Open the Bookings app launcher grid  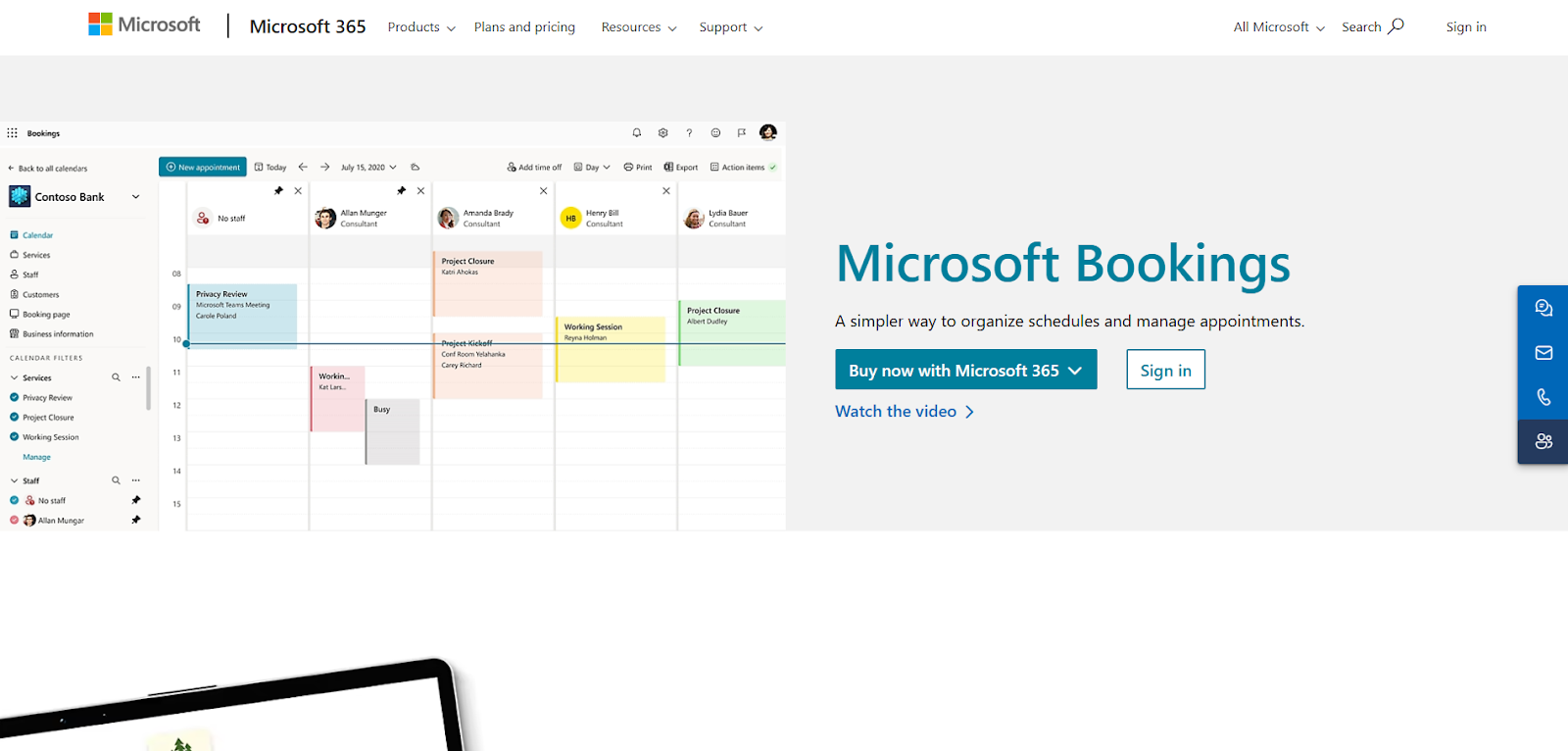click(x=12, y=133)
